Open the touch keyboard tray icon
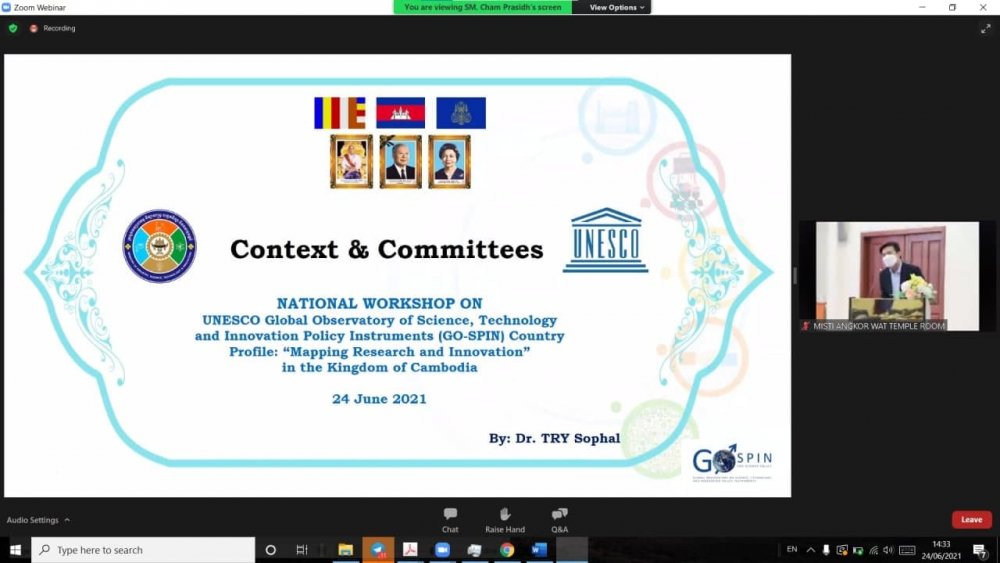 (x=907, y=550)
